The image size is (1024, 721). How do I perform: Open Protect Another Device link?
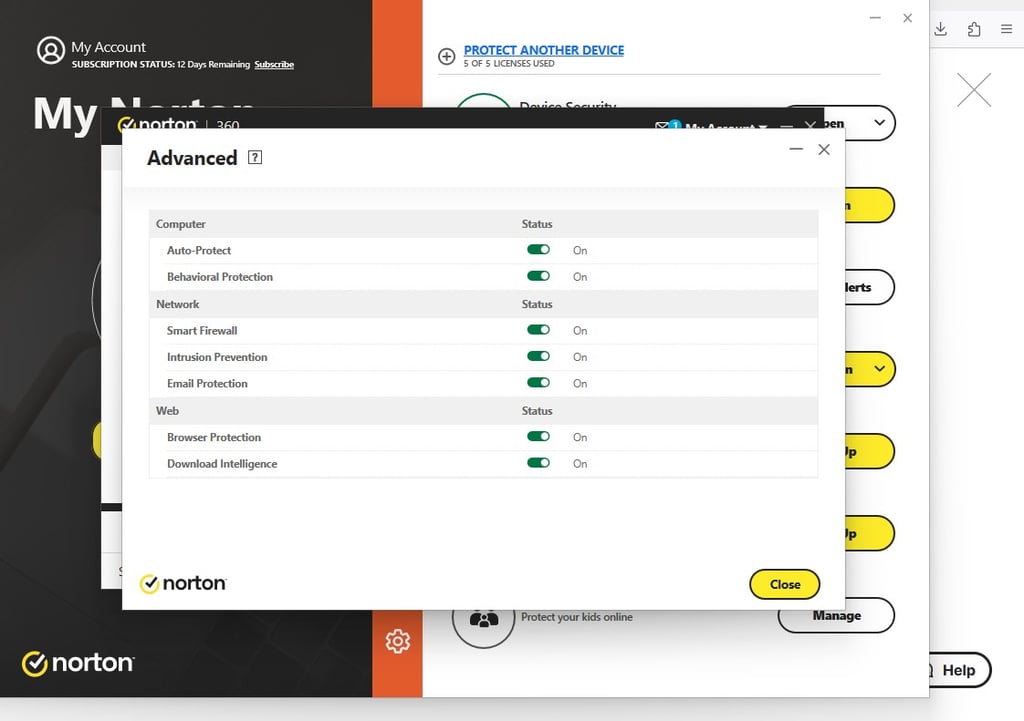(x=543, y=50)
